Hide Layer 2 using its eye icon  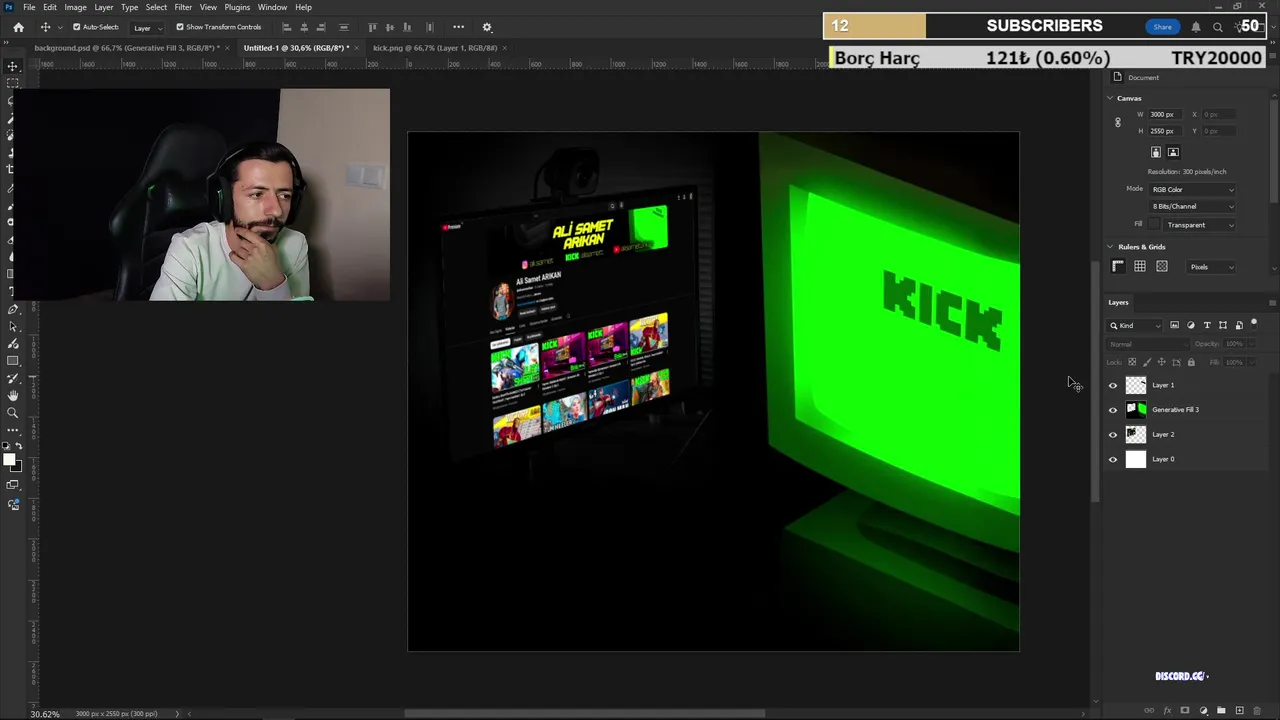point(1113,435)
